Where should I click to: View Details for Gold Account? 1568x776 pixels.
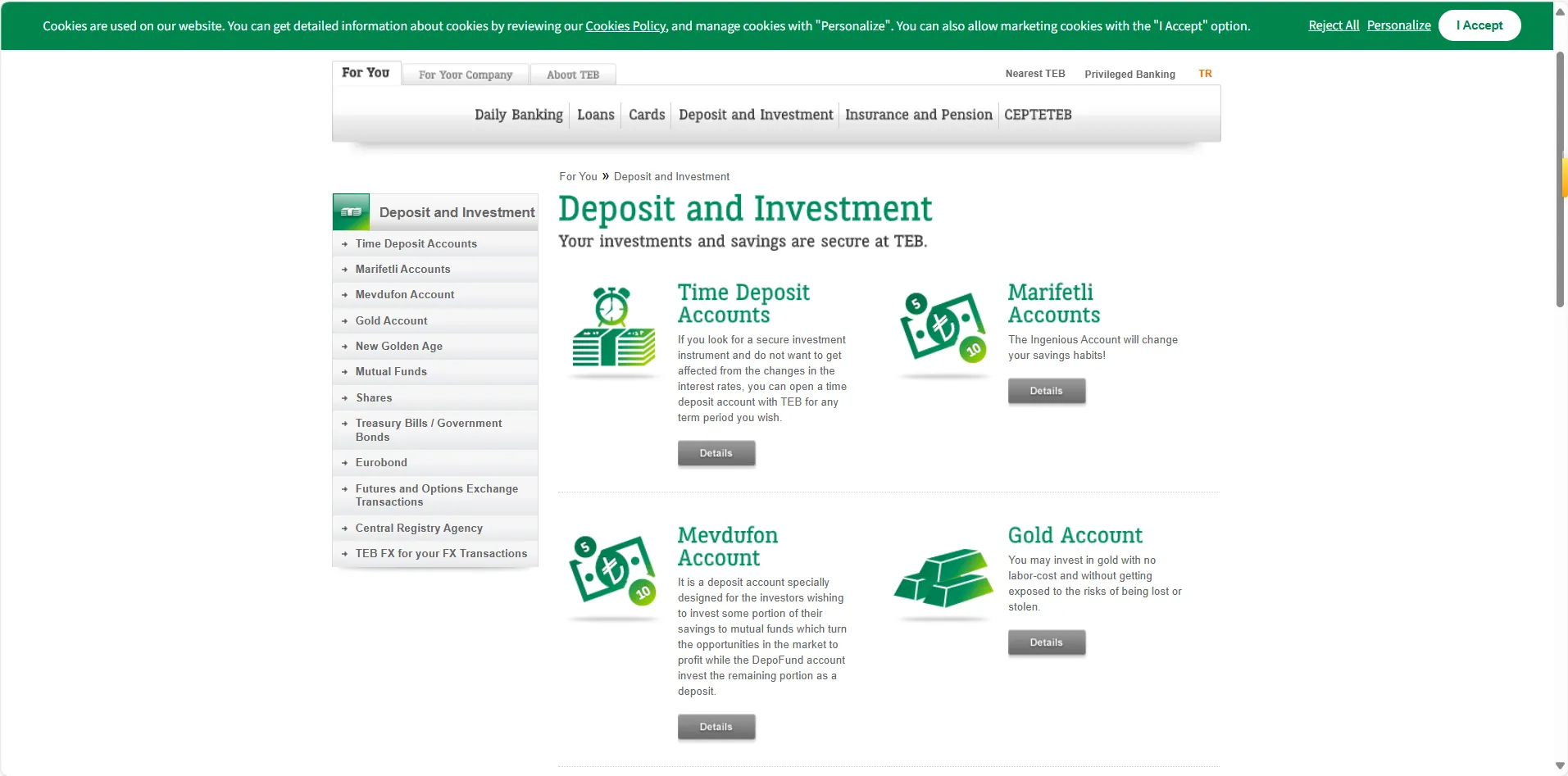[x=1046, y=642]
